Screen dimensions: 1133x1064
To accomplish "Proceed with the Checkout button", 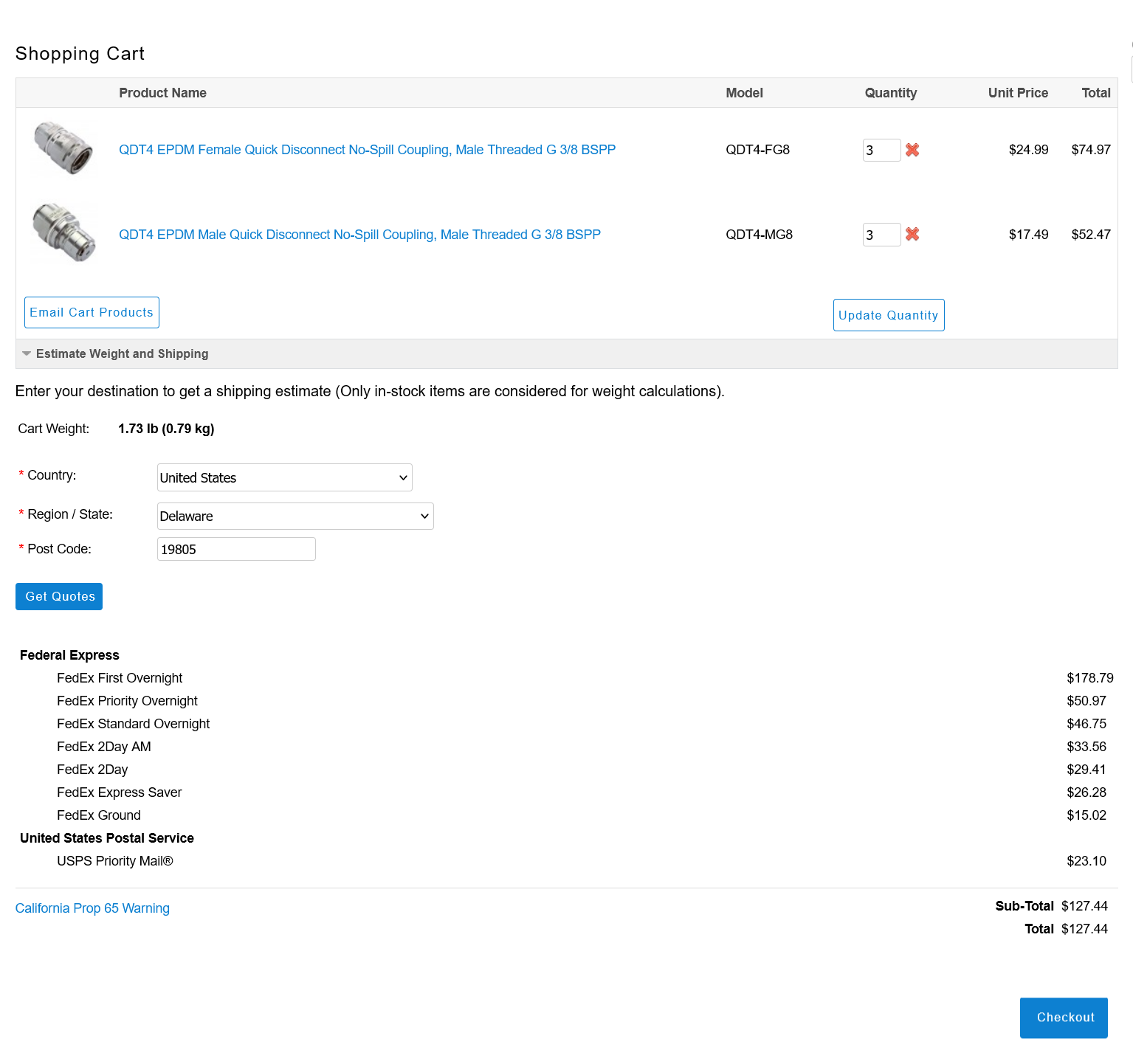I will click(1064, 1018).
